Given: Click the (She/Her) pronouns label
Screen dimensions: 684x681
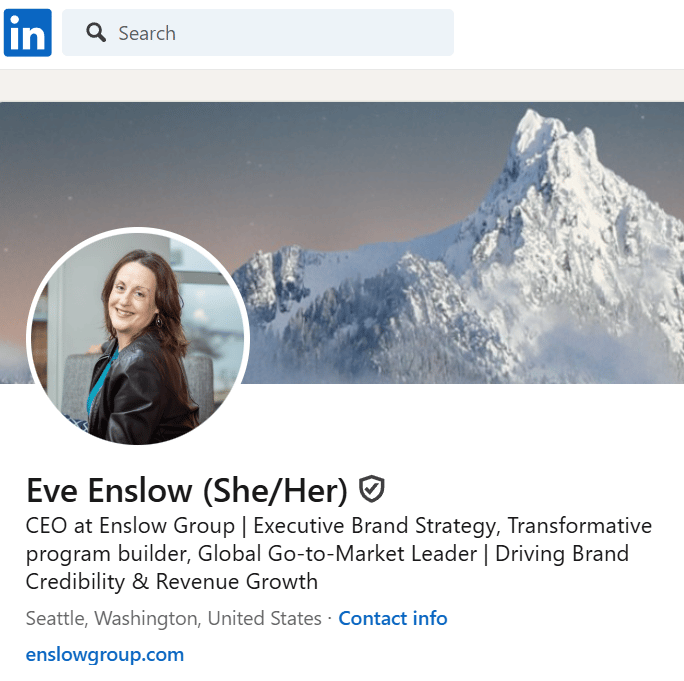Looking at the screenshot, I should click(x=275, y=491).
